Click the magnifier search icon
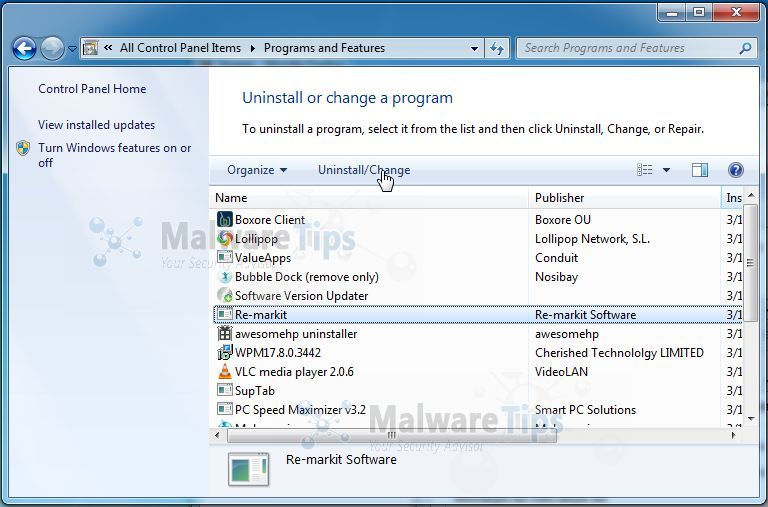The image size is (768, 507). click(x=745, y=48)
